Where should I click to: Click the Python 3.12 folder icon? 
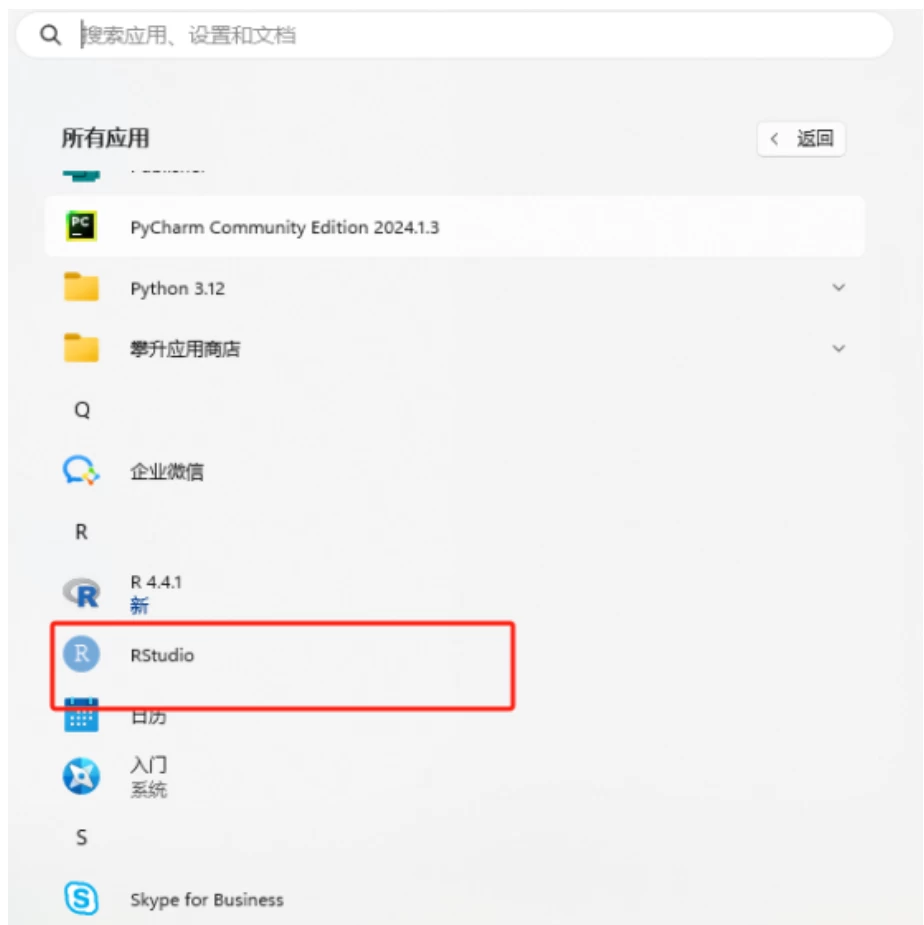coord(81,287)
